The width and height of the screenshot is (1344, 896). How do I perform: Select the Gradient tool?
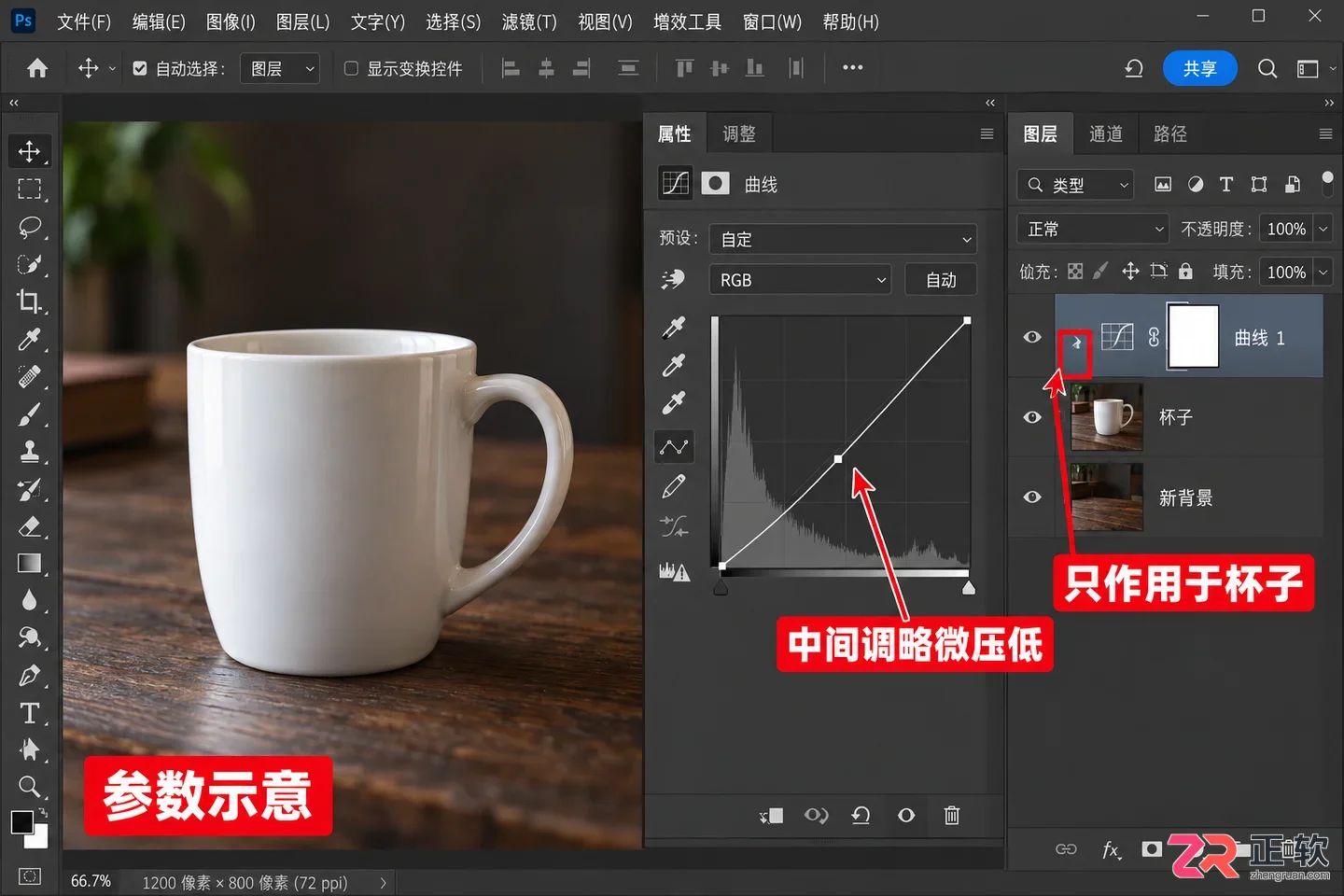[x=29, y=564]
